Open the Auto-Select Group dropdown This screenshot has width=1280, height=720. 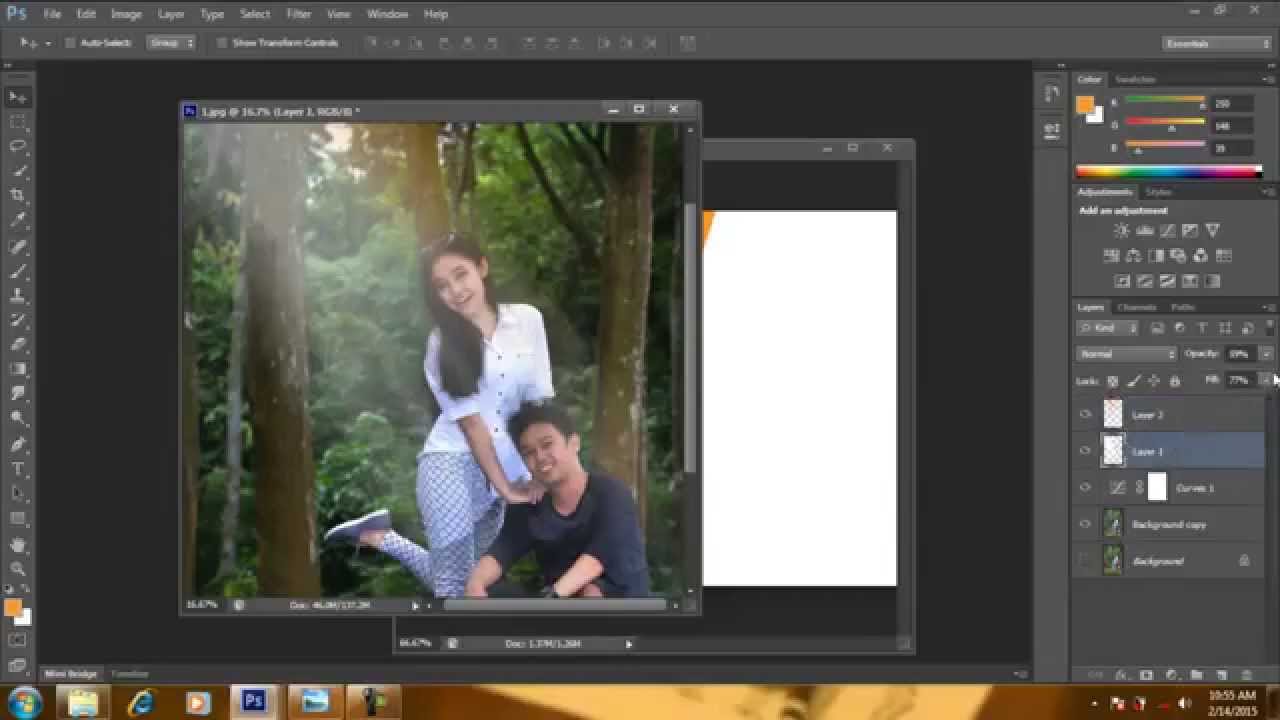pos(171,43)
